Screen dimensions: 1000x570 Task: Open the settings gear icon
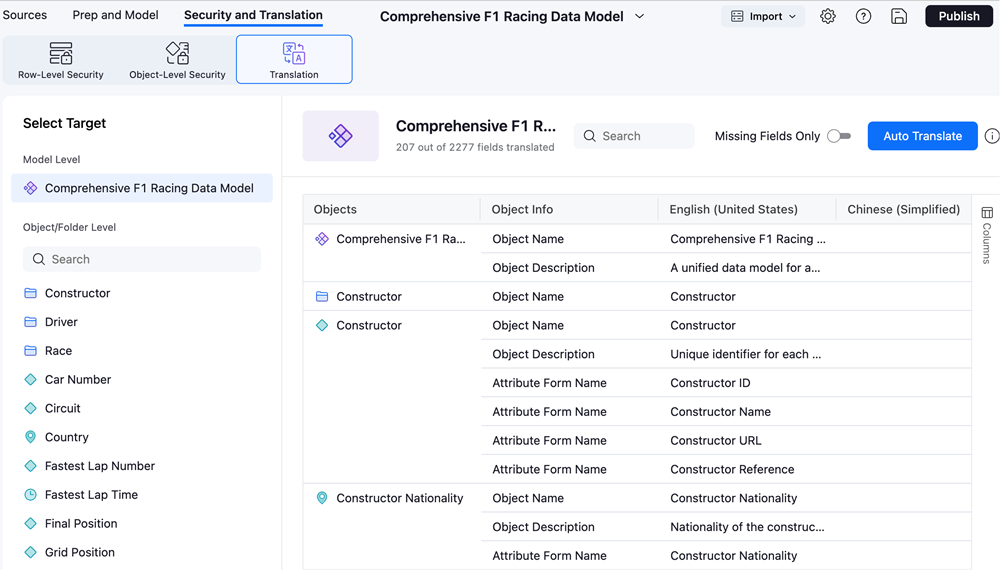pyautogui.click(x=828, y=16)
